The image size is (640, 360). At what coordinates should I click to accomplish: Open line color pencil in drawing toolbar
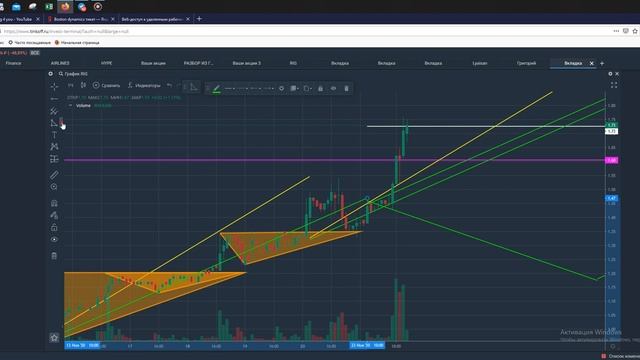(x=217, y=89)
